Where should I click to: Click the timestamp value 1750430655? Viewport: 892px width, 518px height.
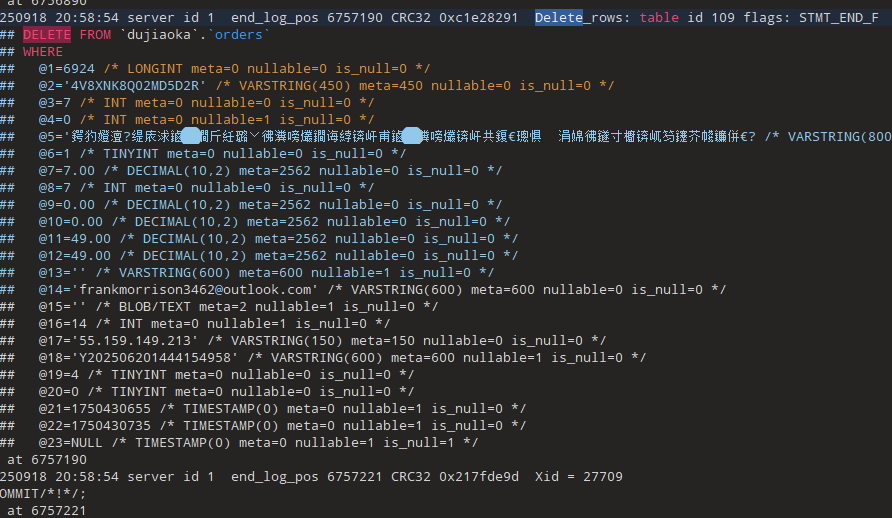click(x=114, y=408)
